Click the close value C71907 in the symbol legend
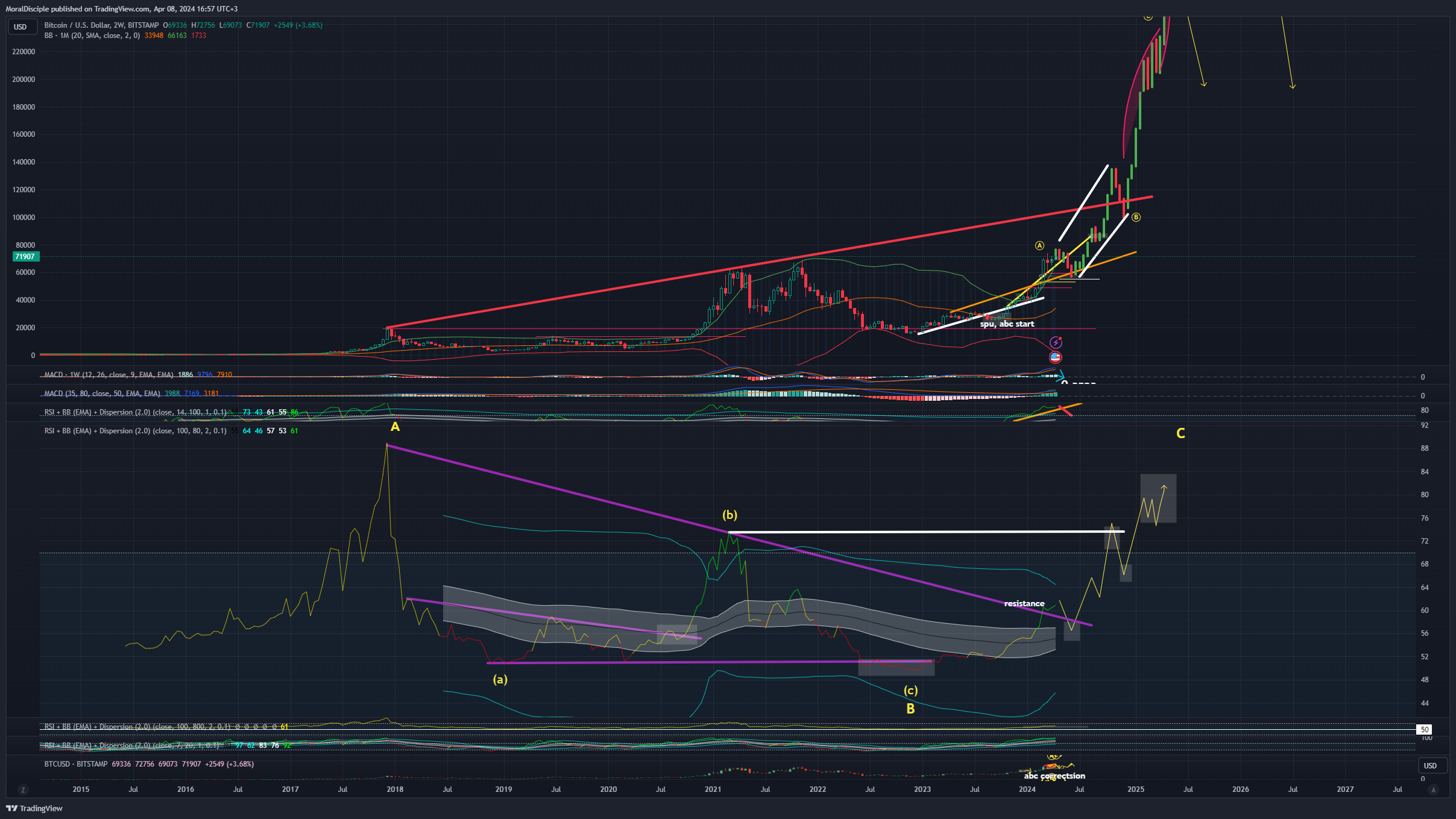This screenshot has height=819, width=1456. pyautogui.click(x=258, y=25)
